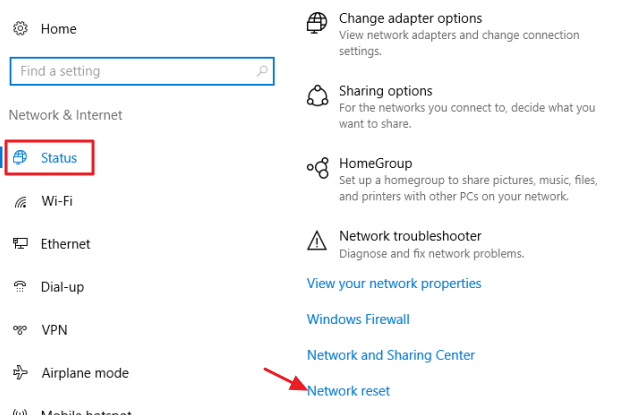The image size is (635, 415).
Task: Open the Windows Firewall link
Action: (x=358, y=319)
